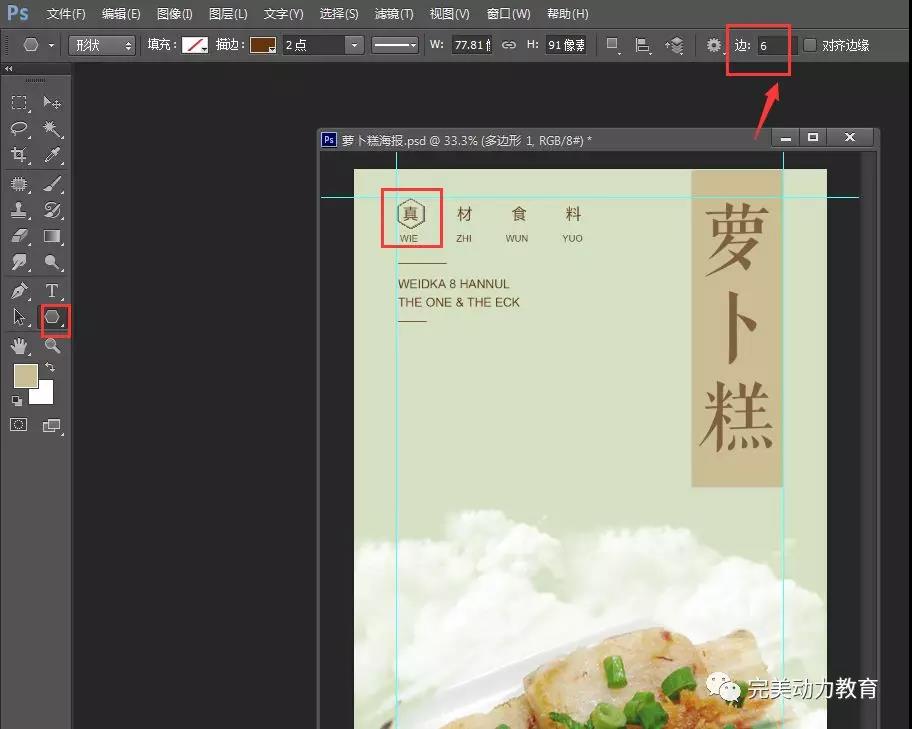Activate the Hand tool

19,346
